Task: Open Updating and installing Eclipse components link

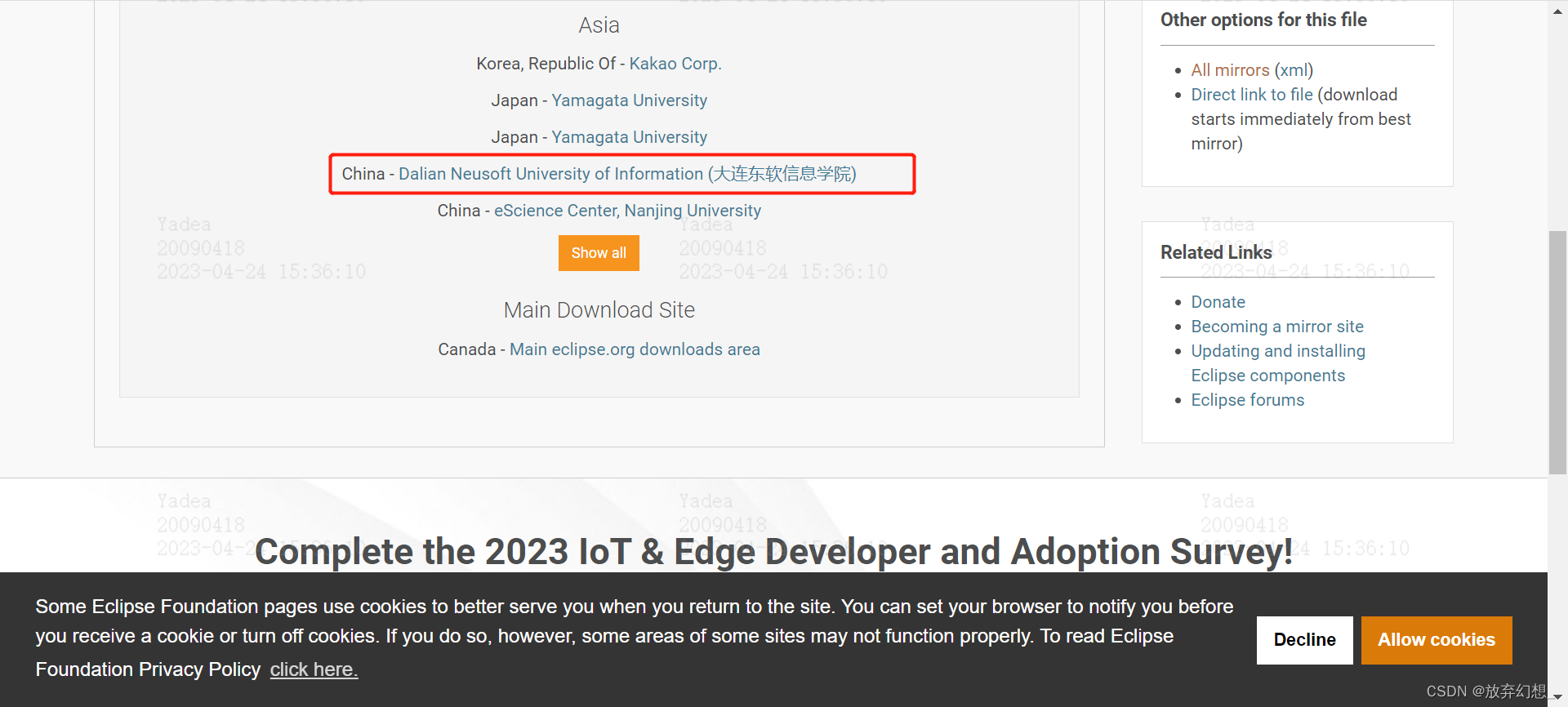Action: pyautogui.click(x=1278, y=363)
